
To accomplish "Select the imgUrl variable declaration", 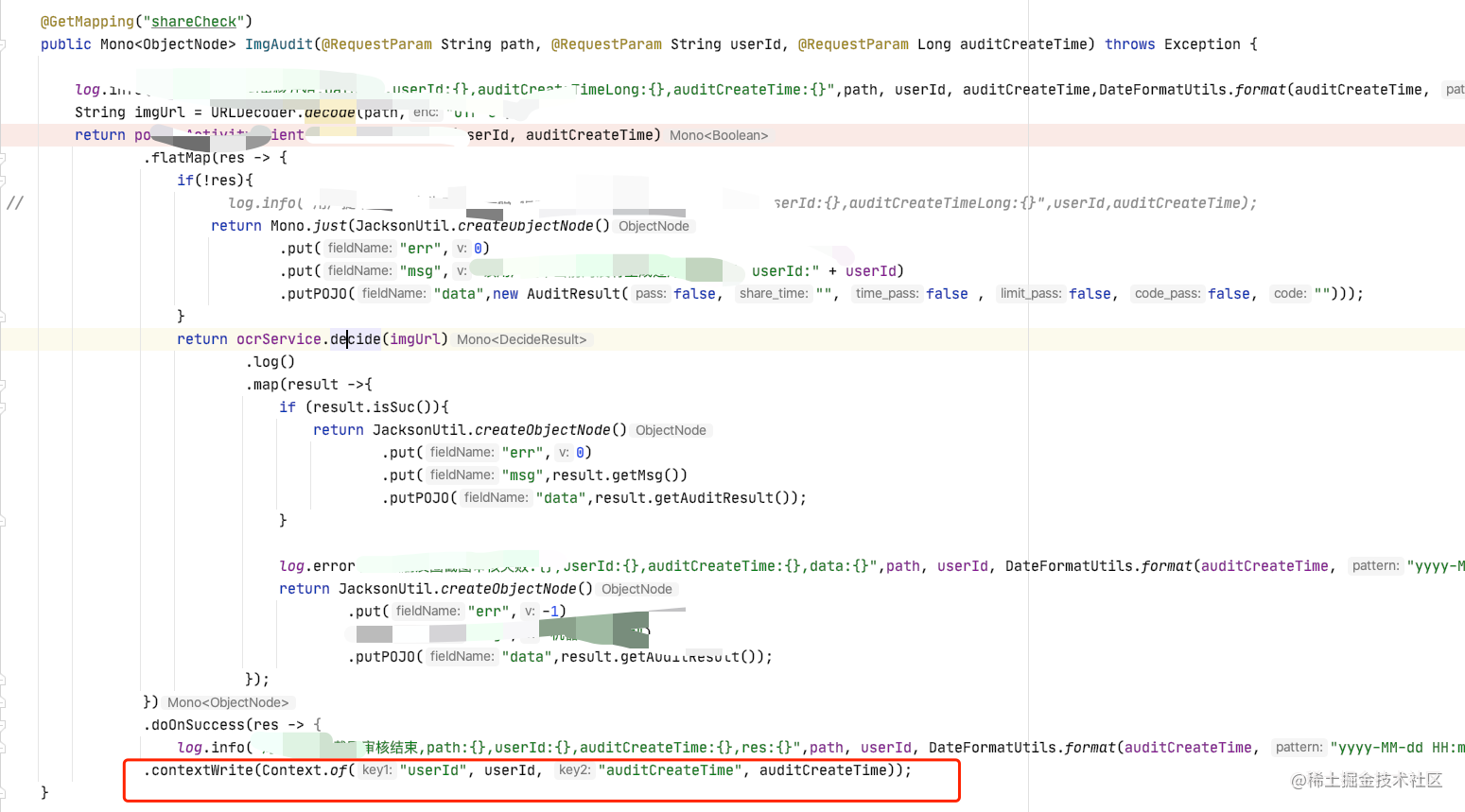I will [160, 112].
